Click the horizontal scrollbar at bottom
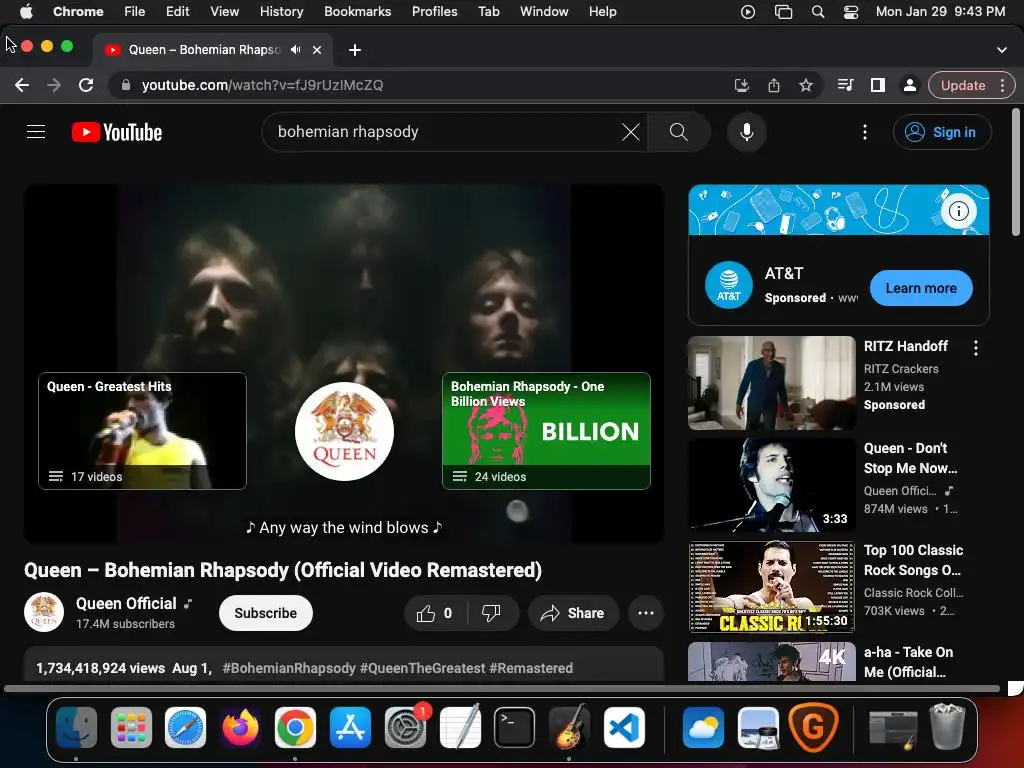This screenshot has height=768, width=1024. coord(502,688)
